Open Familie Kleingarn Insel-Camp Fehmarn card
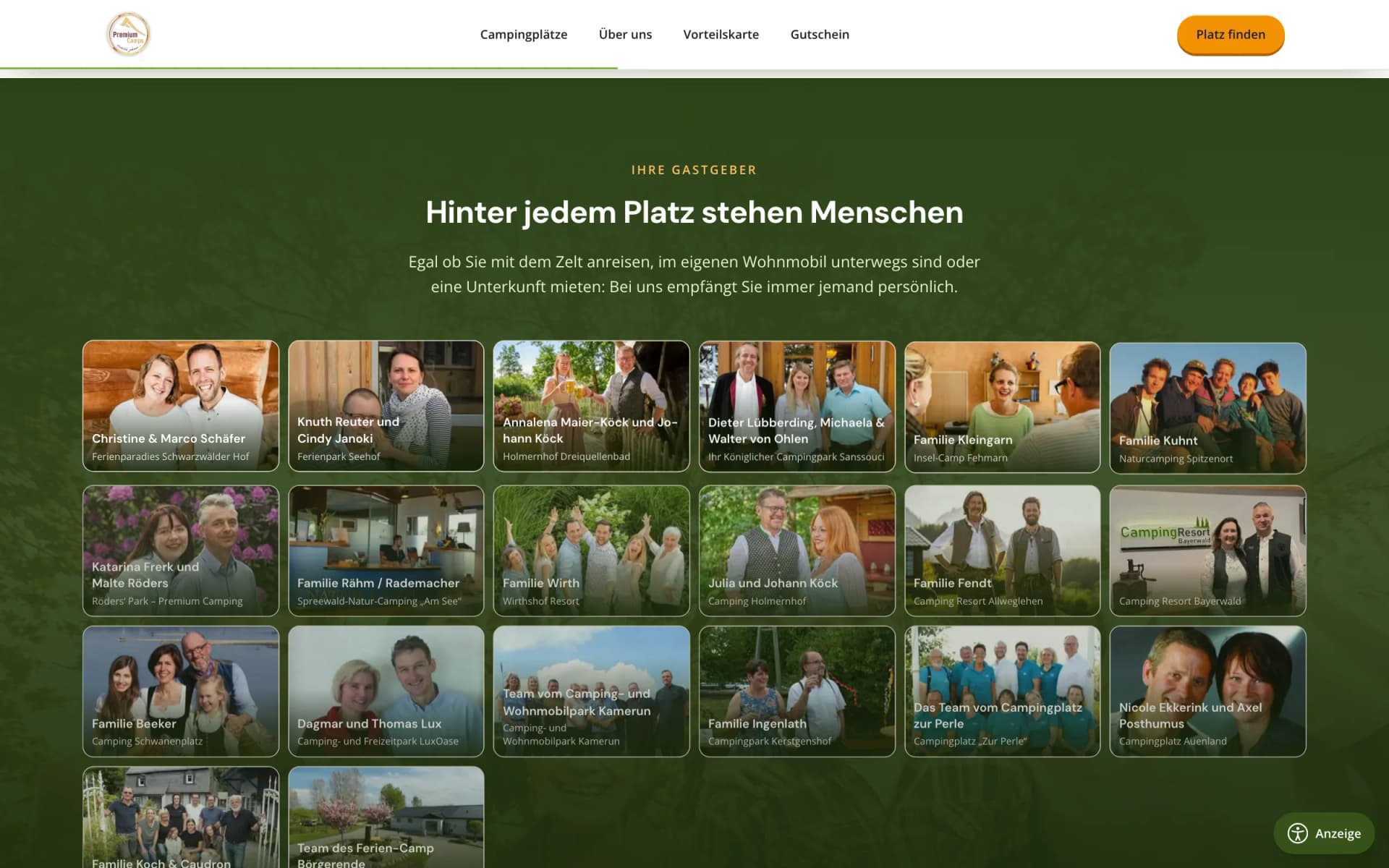The width and height of the screenshot is (1389, 868). tap(1003, 407)
